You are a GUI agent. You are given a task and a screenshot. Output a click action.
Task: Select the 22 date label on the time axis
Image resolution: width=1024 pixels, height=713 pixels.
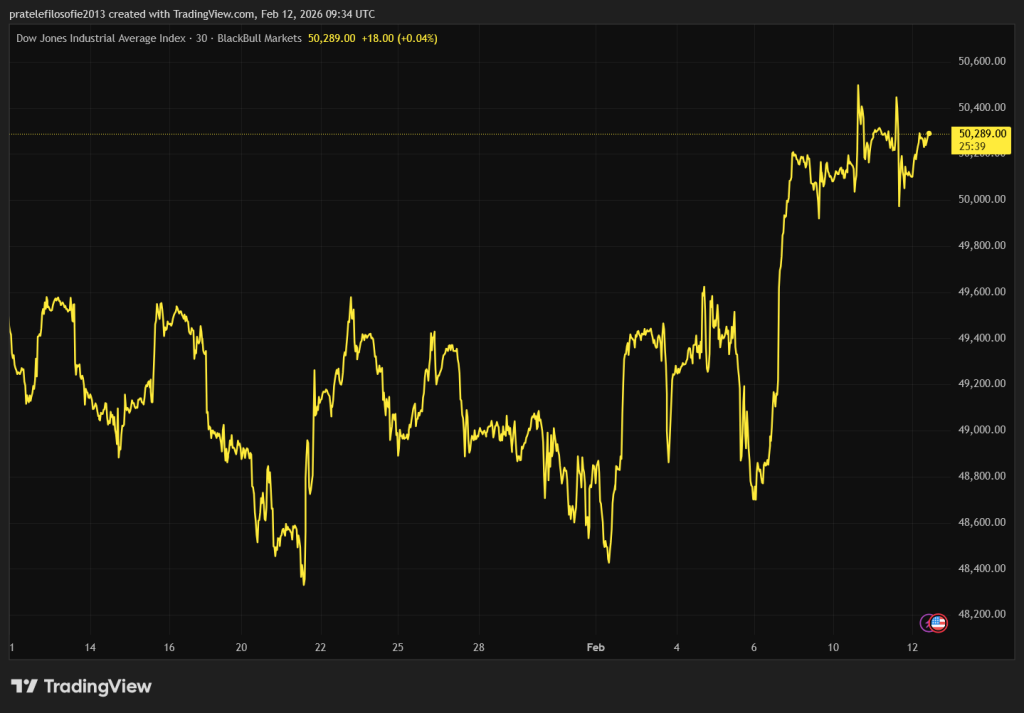coord(320,648)
